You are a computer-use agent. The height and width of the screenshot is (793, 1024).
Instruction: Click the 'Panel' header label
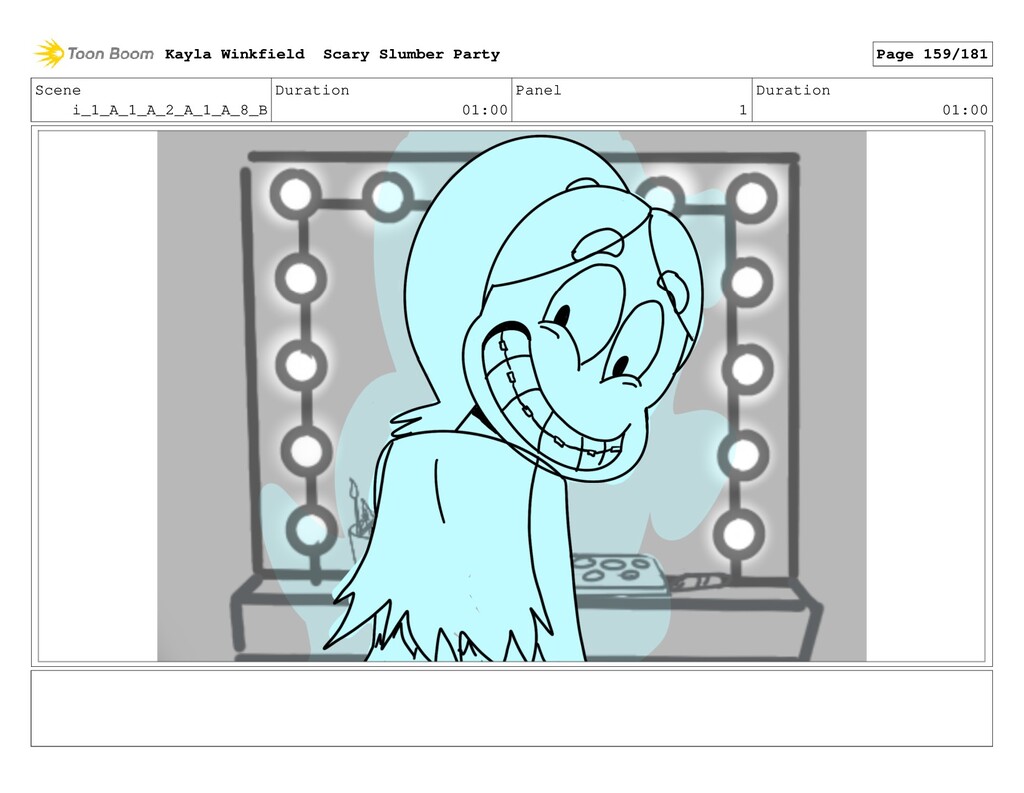coord(538,90)
